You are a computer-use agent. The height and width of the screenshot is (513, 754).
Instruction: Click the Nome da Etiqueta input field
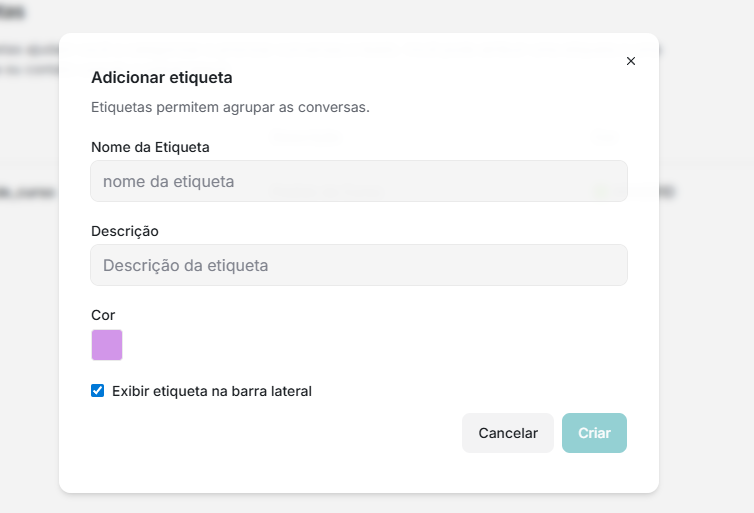tap(359, 182)
